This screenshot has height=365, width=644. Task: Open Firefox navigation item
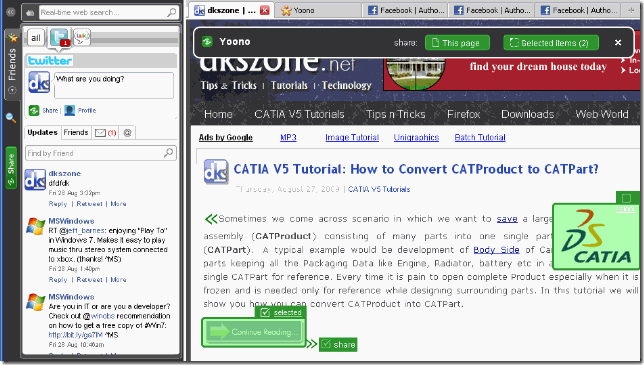pyautogui.click(x=463, y=114)
